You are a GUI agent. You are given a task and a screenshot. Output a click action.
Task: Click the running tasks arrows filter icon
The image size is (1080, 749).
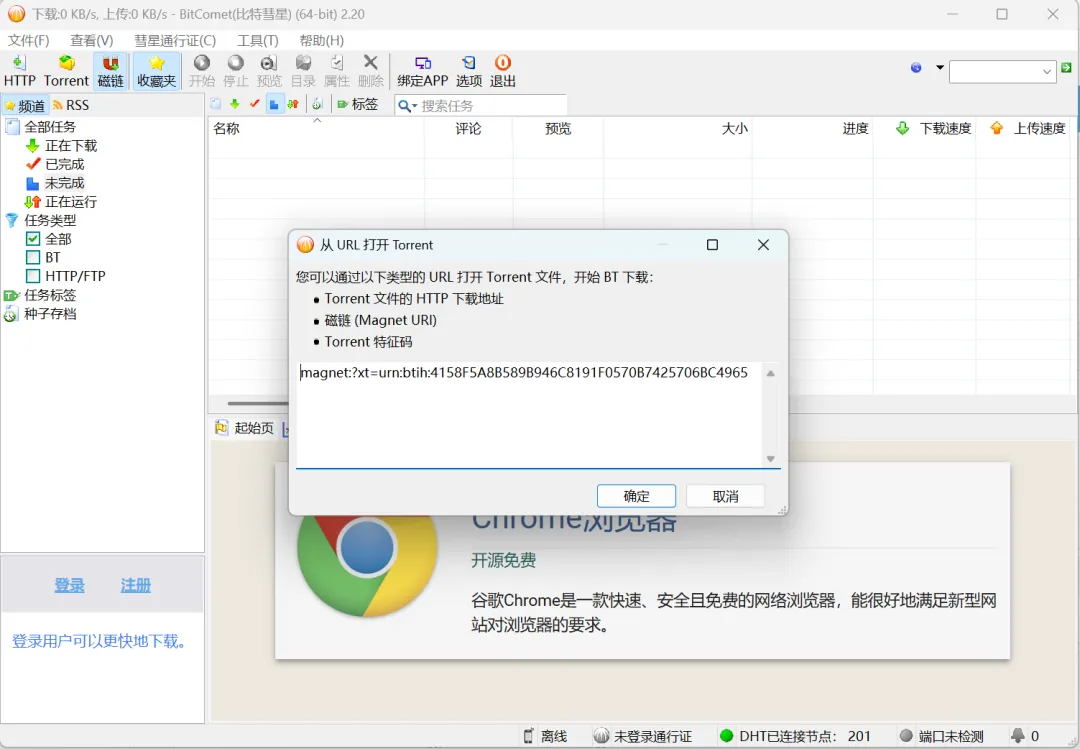(x=293, y=104)
